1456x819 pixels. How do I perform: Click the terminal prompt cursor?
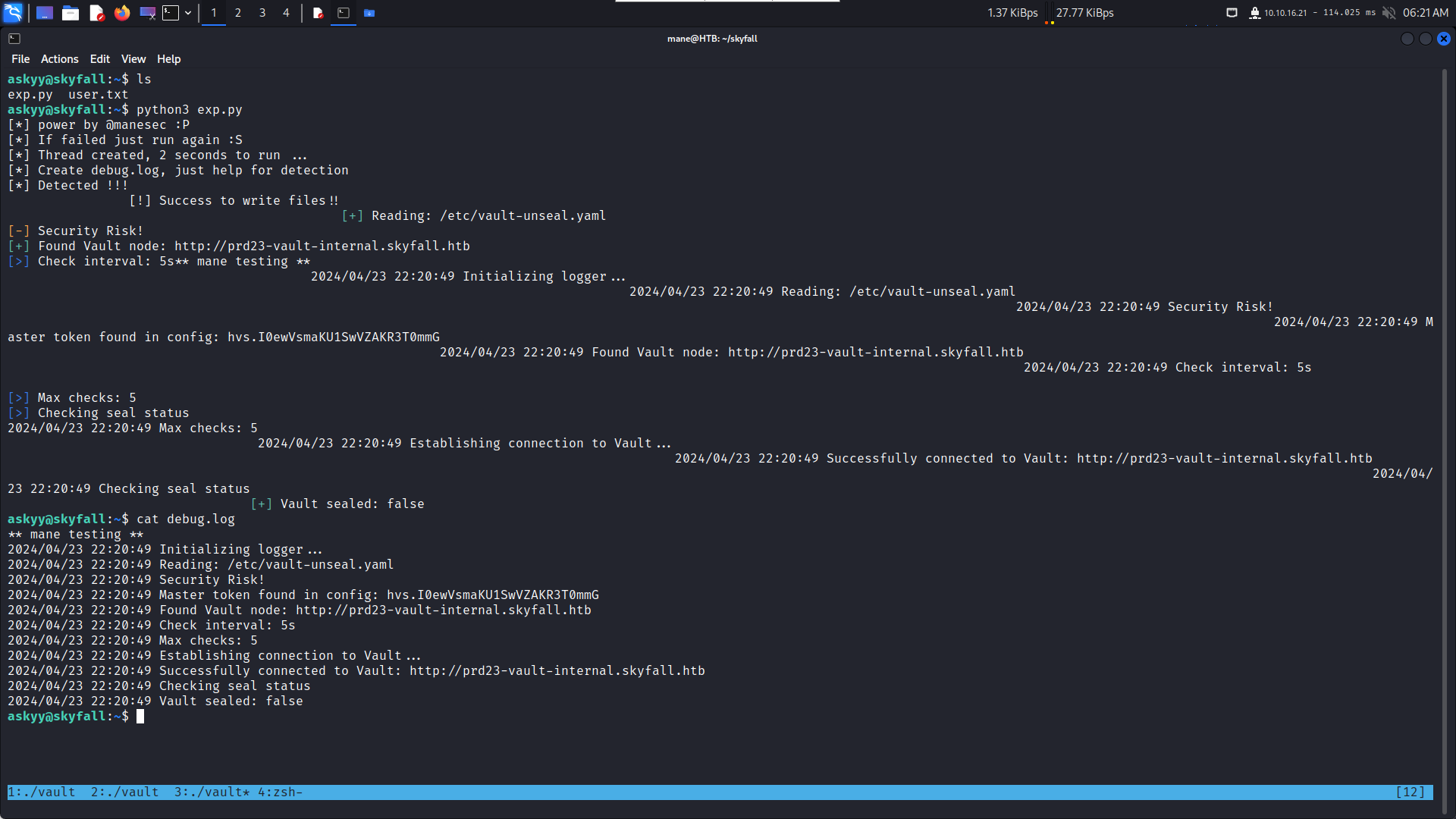pyautogui.click(x=140, y=717)
